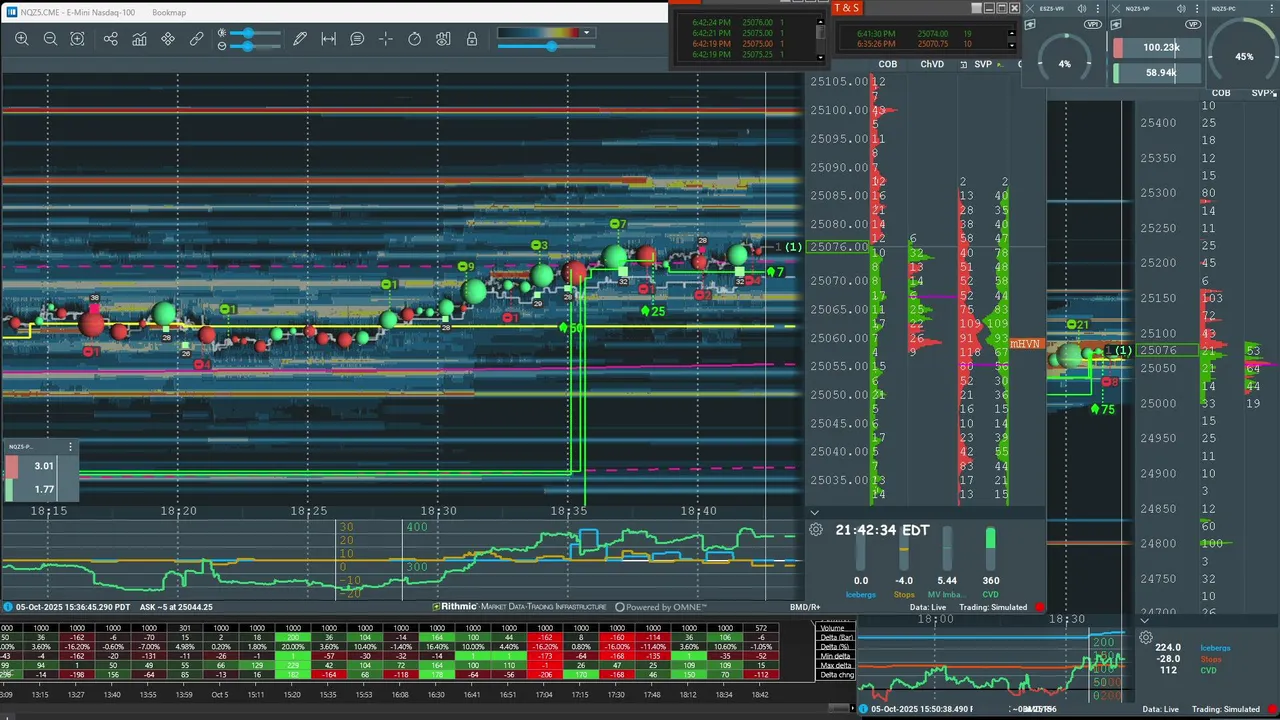Click the heatmap color gradient bar
Viewport: 1280px width, 720px height.
coord(539,33)
